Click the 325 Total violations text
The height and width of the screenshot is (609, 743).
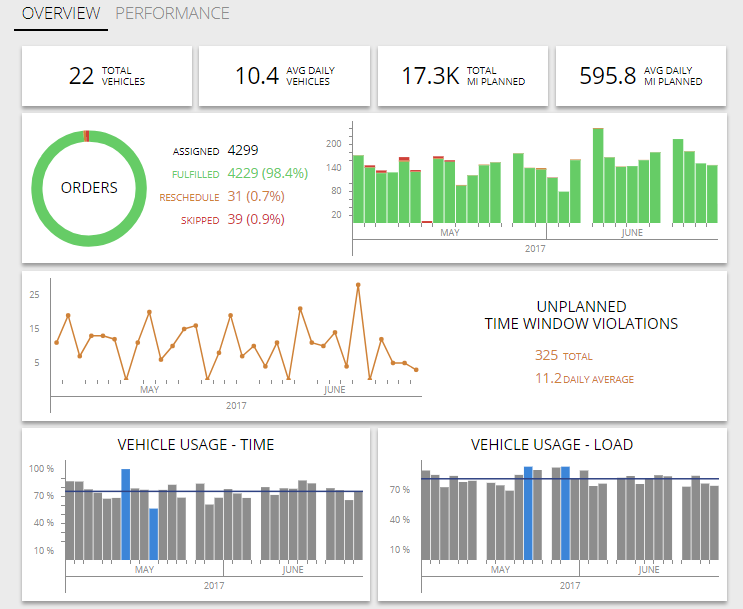(564, 355)
